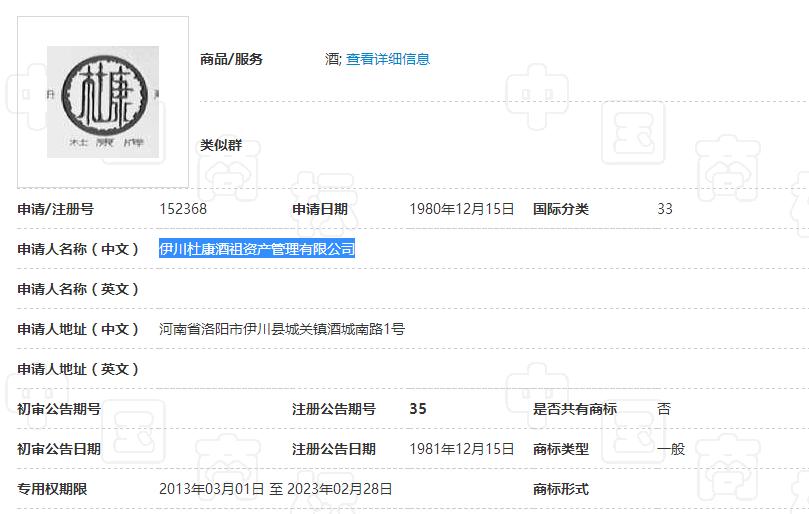Click the registration announcement date 1981年12月15日
Viewport: 809px width, 514px height.
pyautogui.click(x=462, y=449)
